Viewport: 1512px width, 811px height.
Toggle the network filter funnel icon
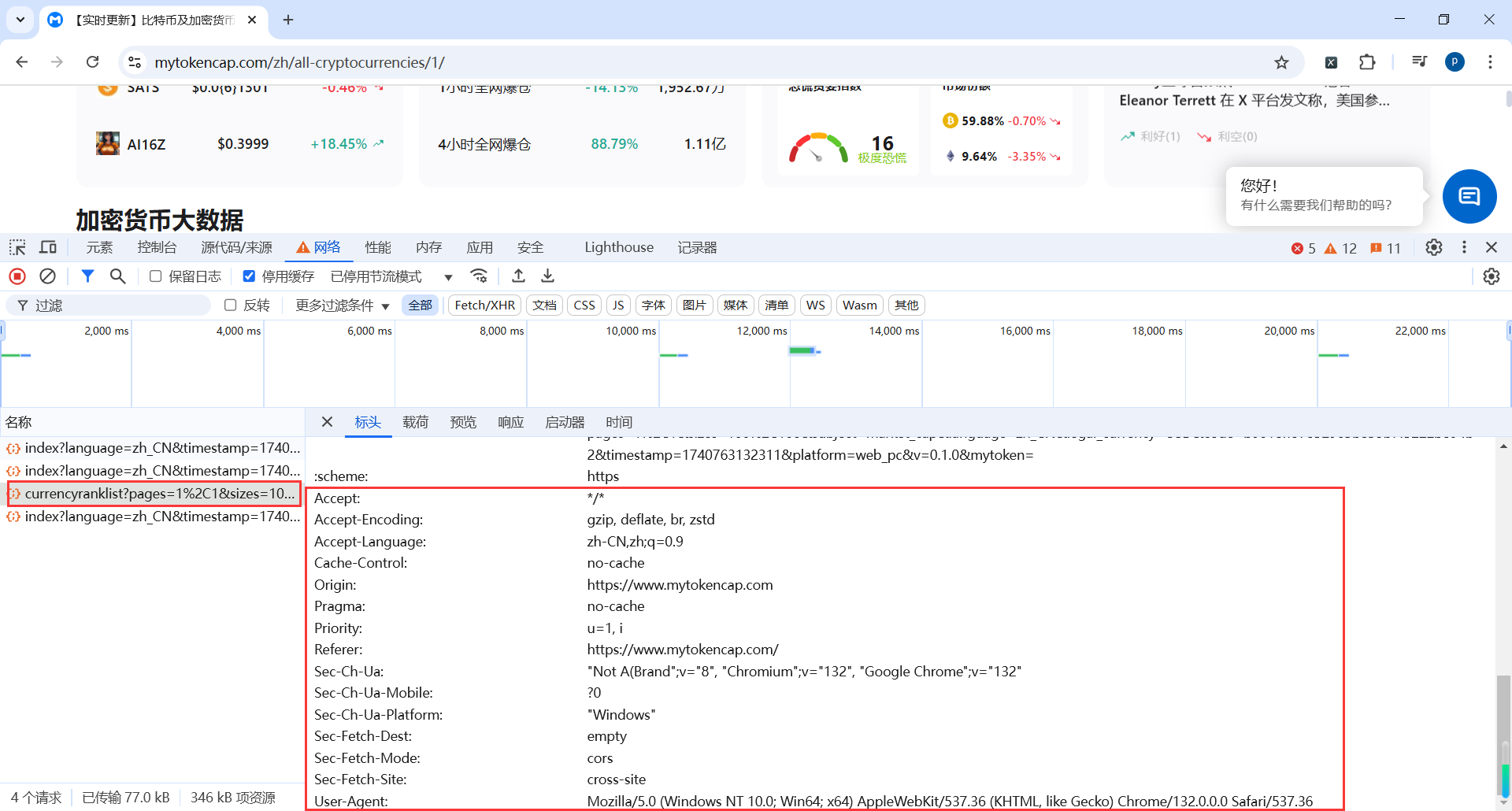87,276
